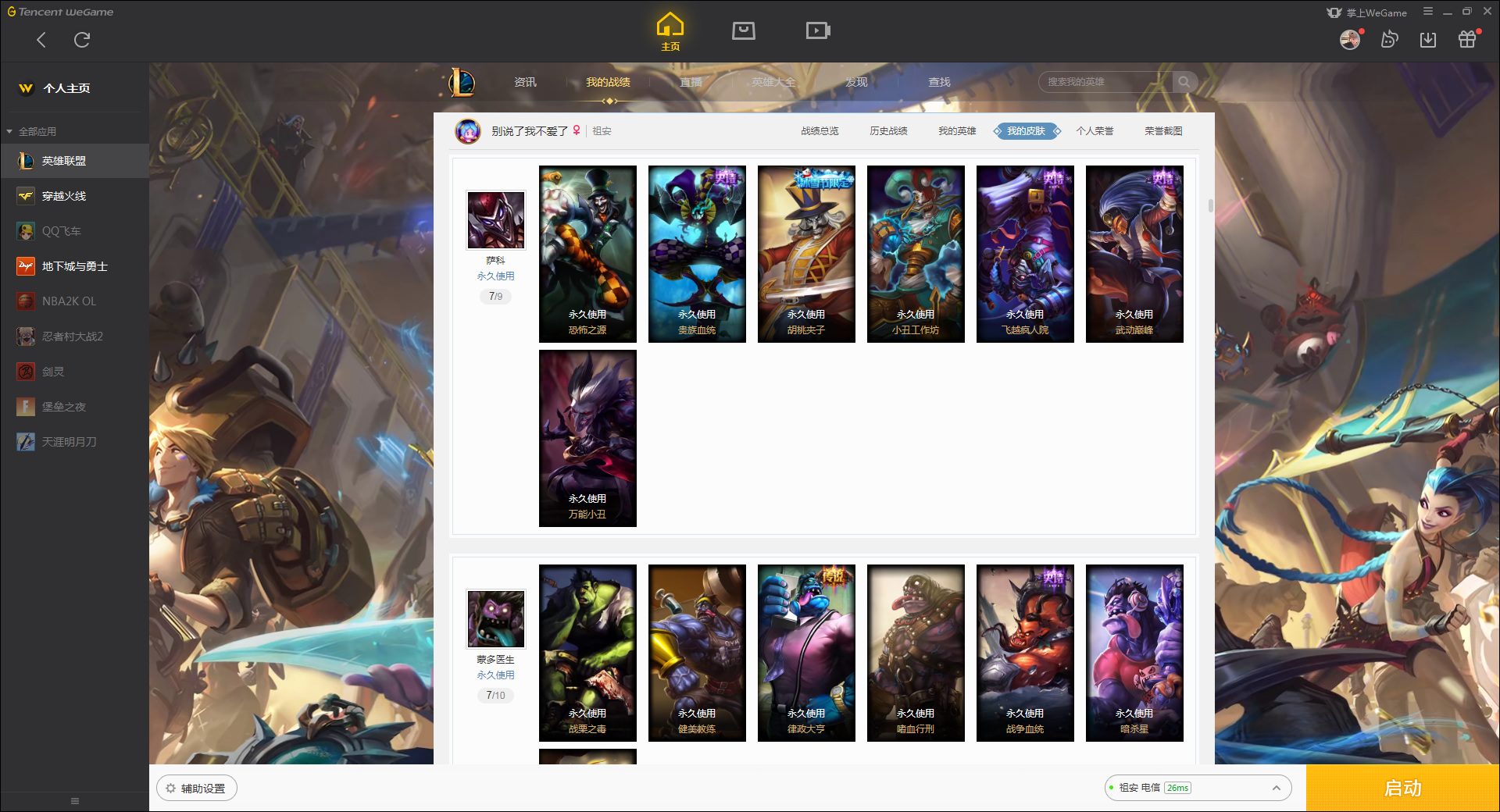
Task: Click the 启动 launch button
Action: coord(1402,788)
